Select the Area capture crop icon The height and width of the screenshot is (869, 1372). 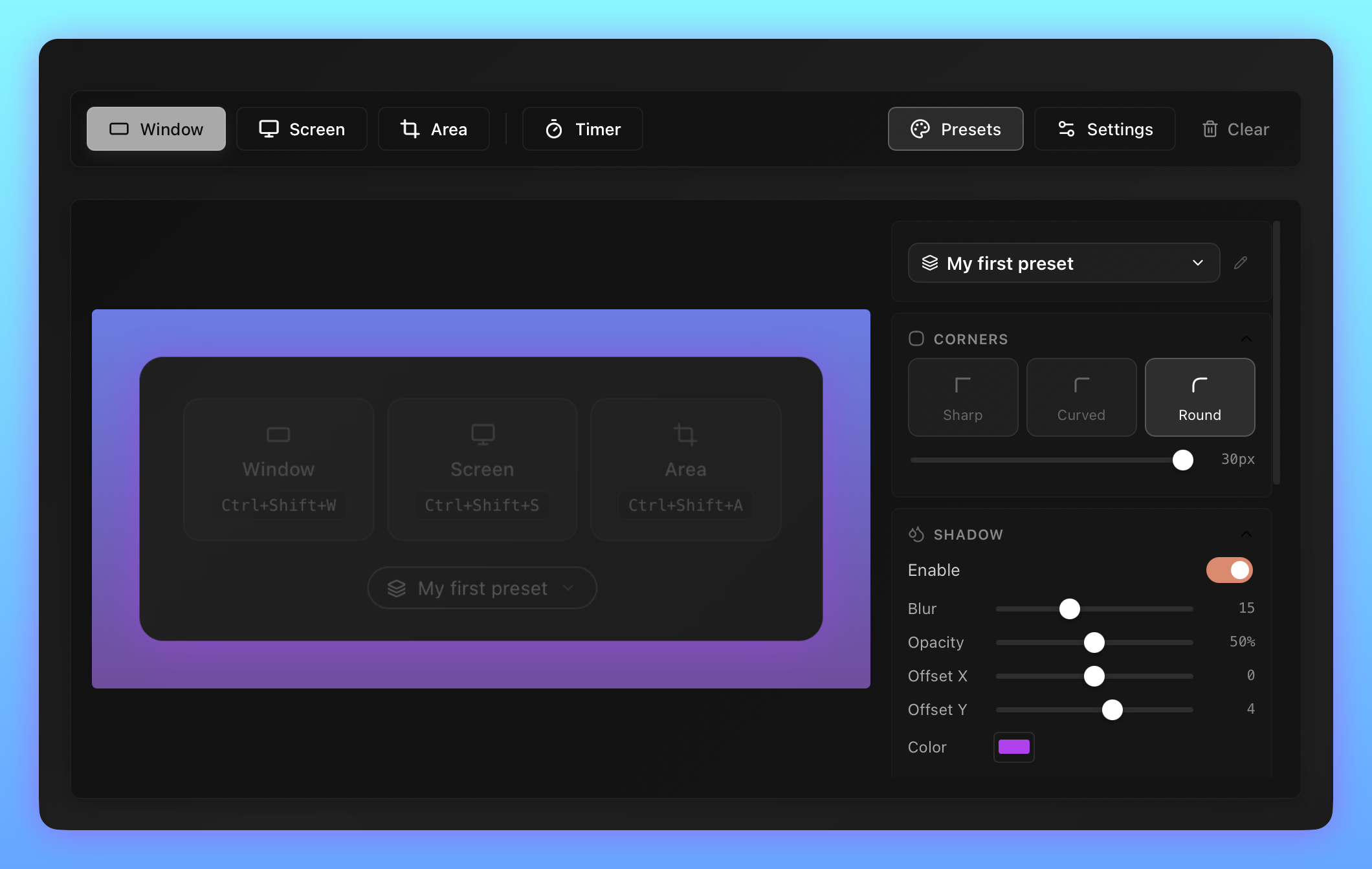pyautogui.click(x=410, y=129)
